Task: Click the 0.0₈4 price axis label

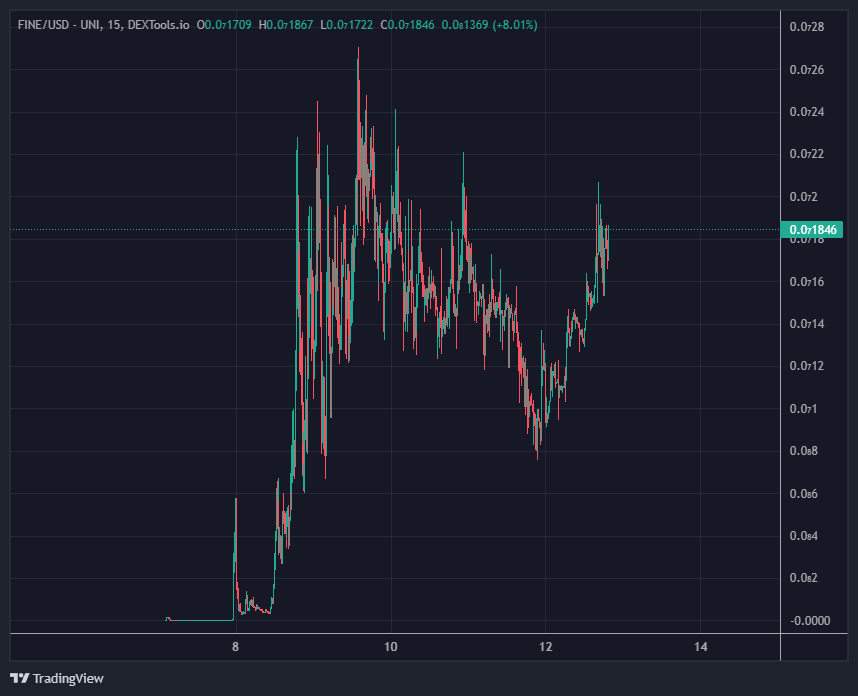Action: pyautogui.click(x=803, y=536)
